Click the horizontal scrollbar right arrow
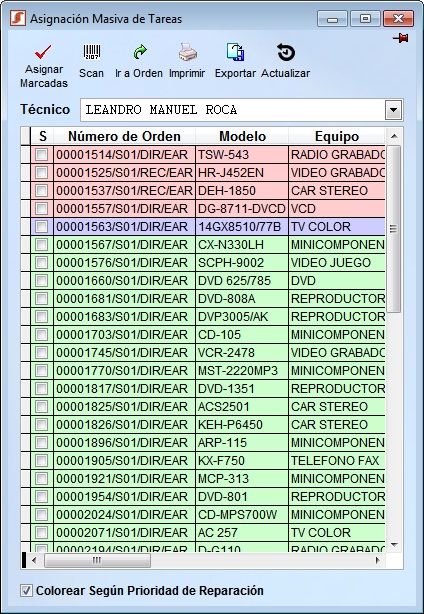Viewport: 424px width, 614px height. [377, 560]
